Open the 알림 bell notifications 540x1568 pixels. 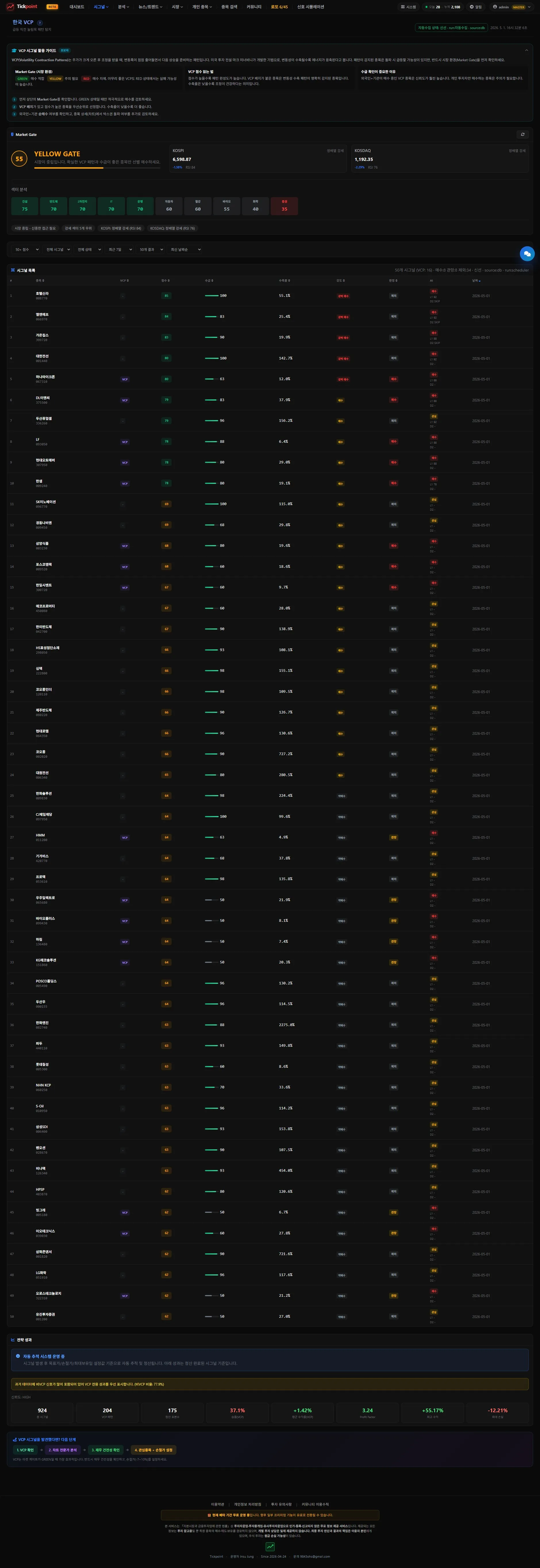tap(475, 7)
